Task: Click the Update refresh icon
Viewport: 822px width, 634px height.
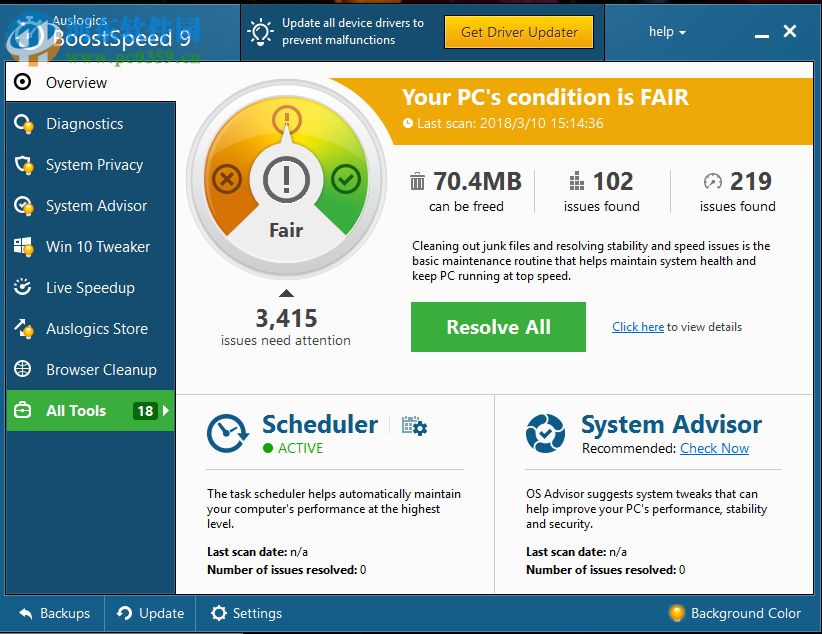Action: [124, 612]
